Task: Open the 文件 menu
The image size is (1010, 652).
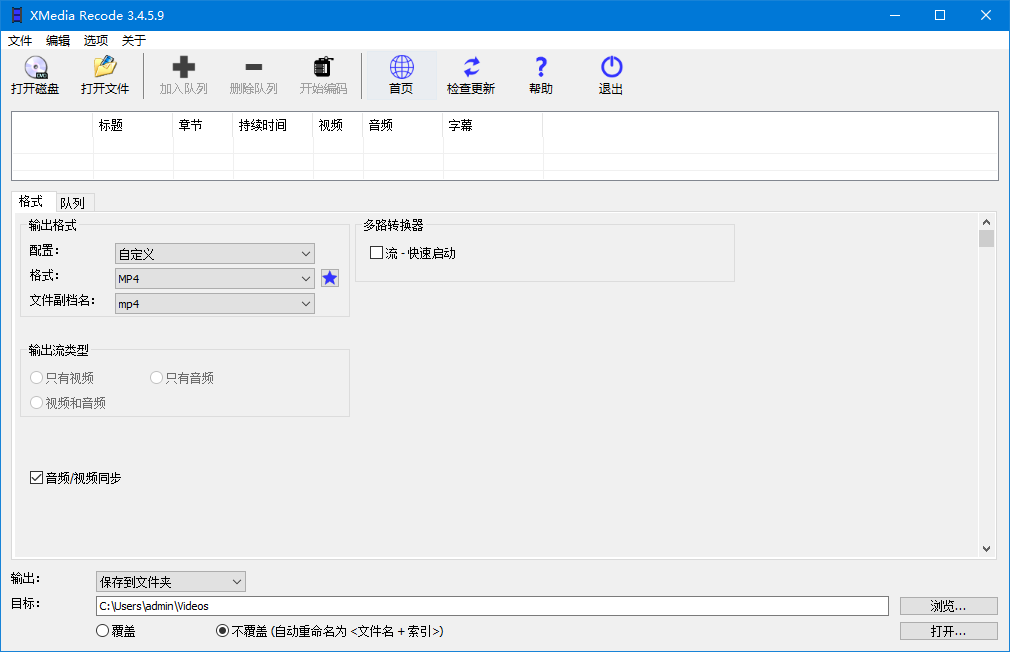Action: coord(20,41)
